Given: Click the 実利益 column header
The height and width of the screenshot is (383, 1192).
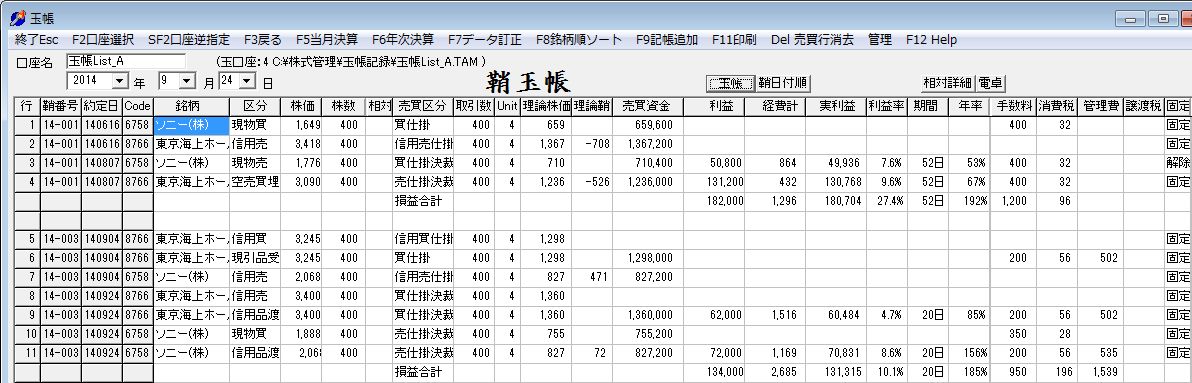Looking at the screenshot, I should [835, 106].
